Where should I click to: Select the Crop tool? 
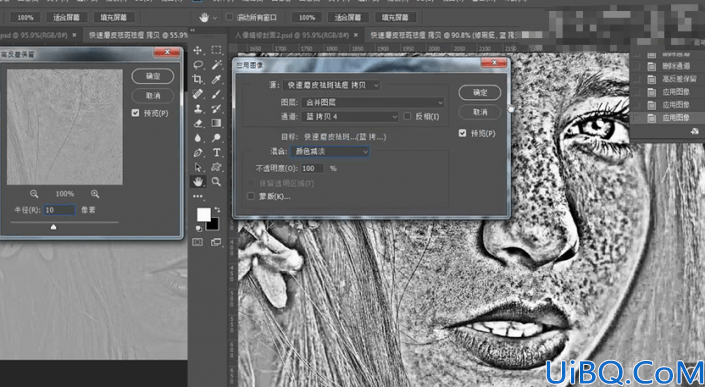coord(198,80)
